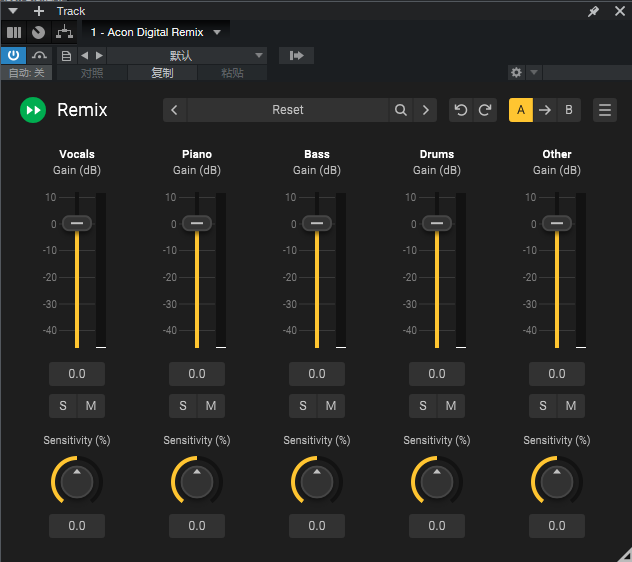
Task: Click the Drums gain fader handle
Action: click(x=437, y=223)
